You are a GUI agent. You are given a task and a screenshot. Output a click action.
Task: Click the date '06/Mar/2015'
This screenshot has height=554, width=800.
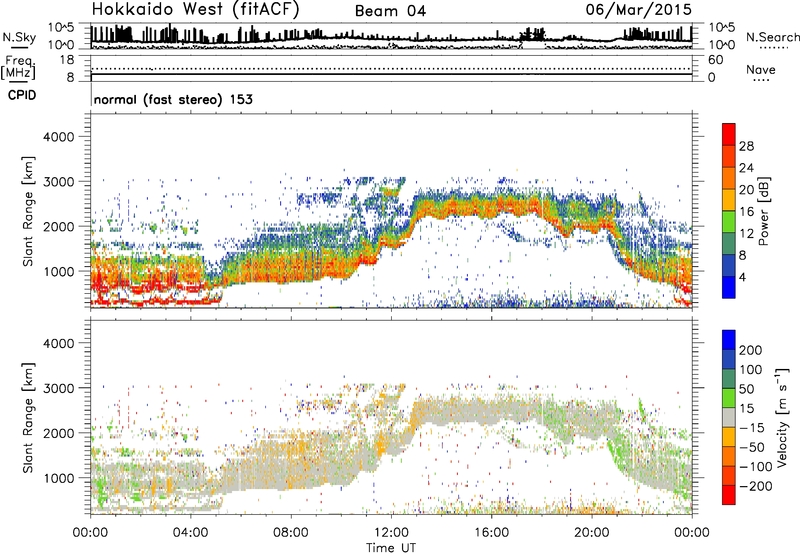point(638,9)
